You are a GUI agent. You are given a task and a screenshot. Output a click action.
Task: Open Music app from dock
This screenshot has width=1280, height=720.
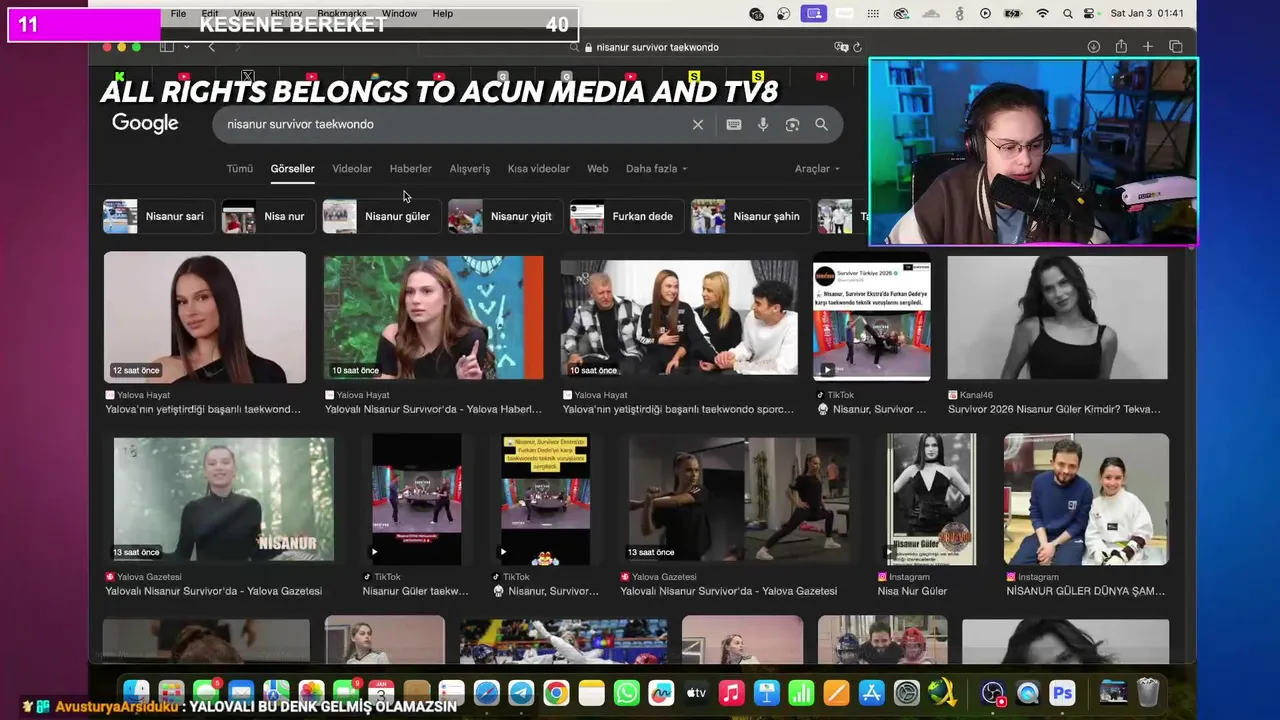pos(732,693)
